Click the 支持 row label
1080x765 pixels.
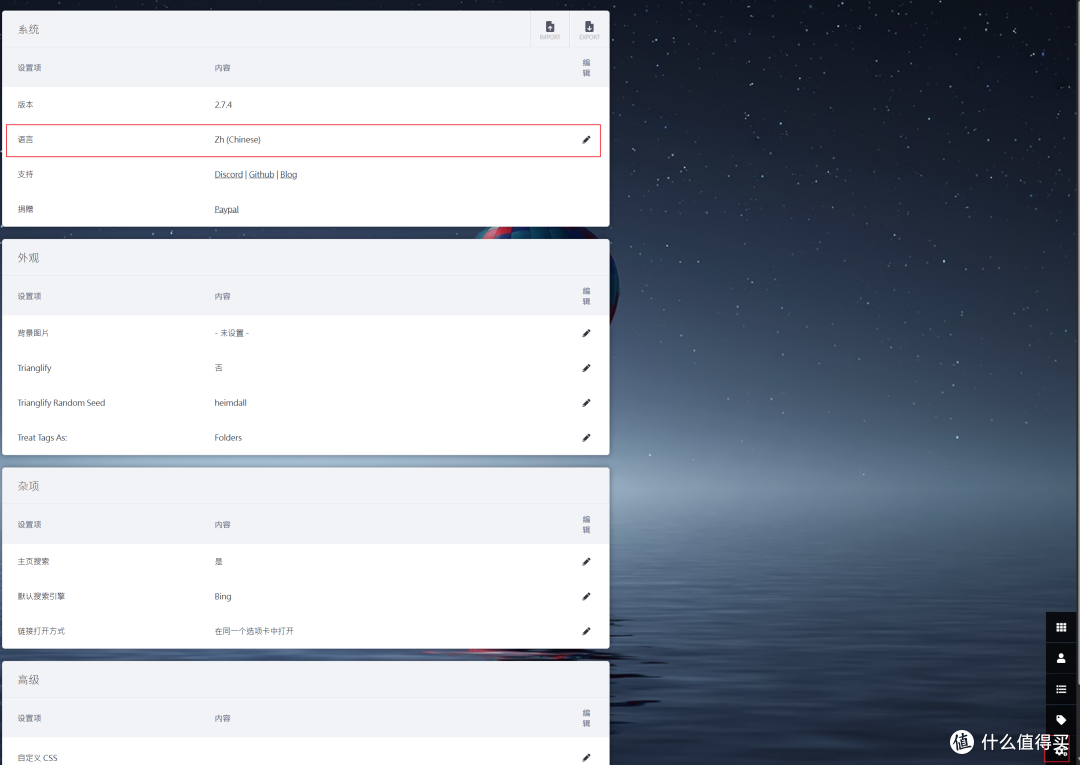25,175
